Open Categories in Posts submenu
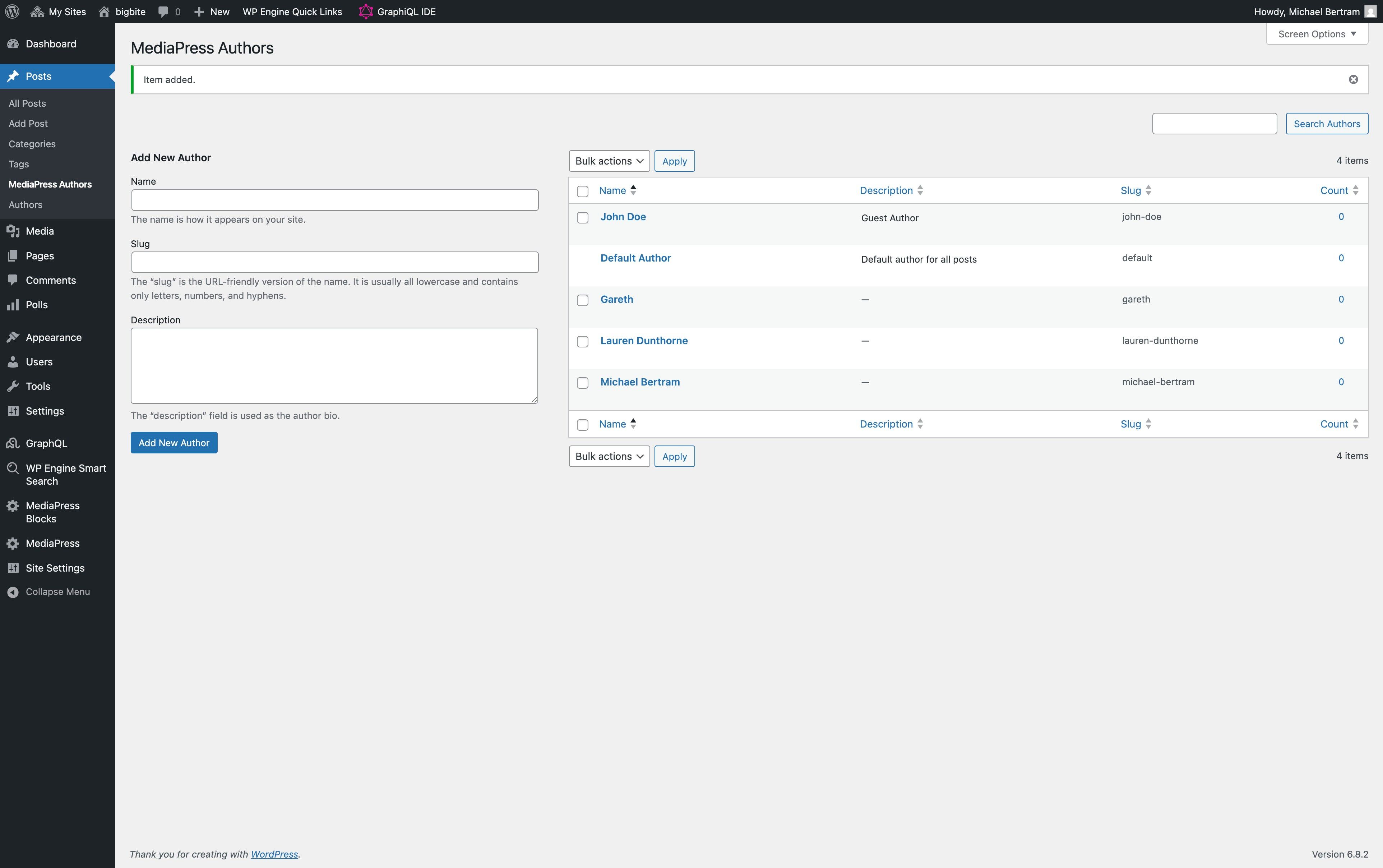Screen dimensions: 1383x868 click(32, 144)
